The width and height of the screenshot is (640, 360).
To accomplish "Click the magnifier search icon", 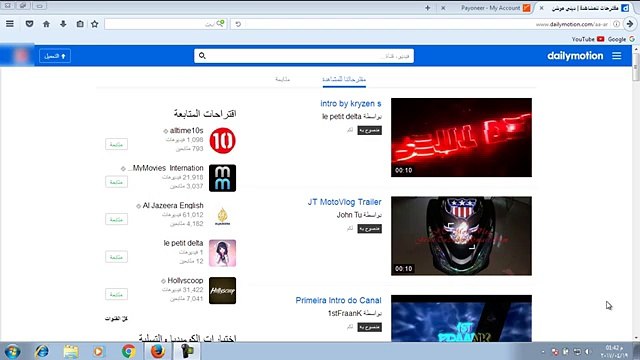I will tap(202, 56).
